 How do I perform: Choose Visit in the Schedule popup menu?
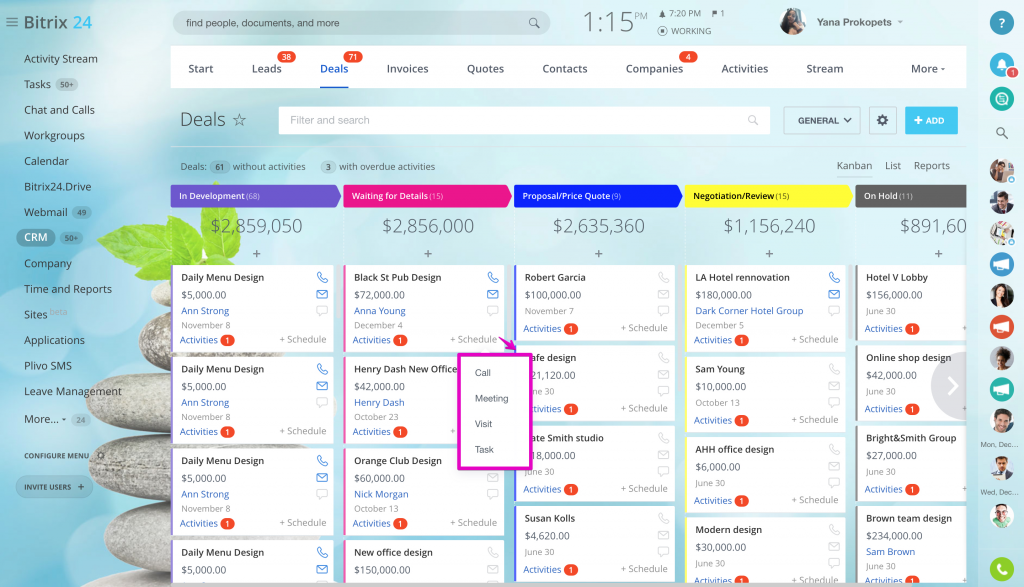[483, 424]
